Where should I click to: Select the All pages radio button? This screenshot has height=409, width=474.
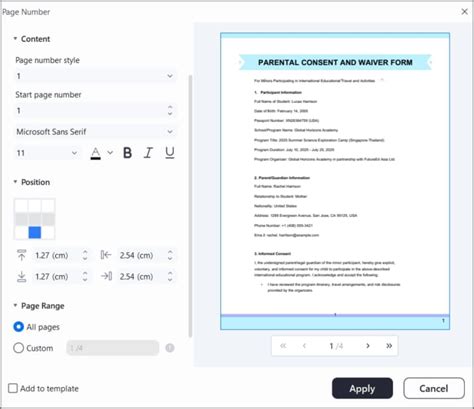click(18, 327)
